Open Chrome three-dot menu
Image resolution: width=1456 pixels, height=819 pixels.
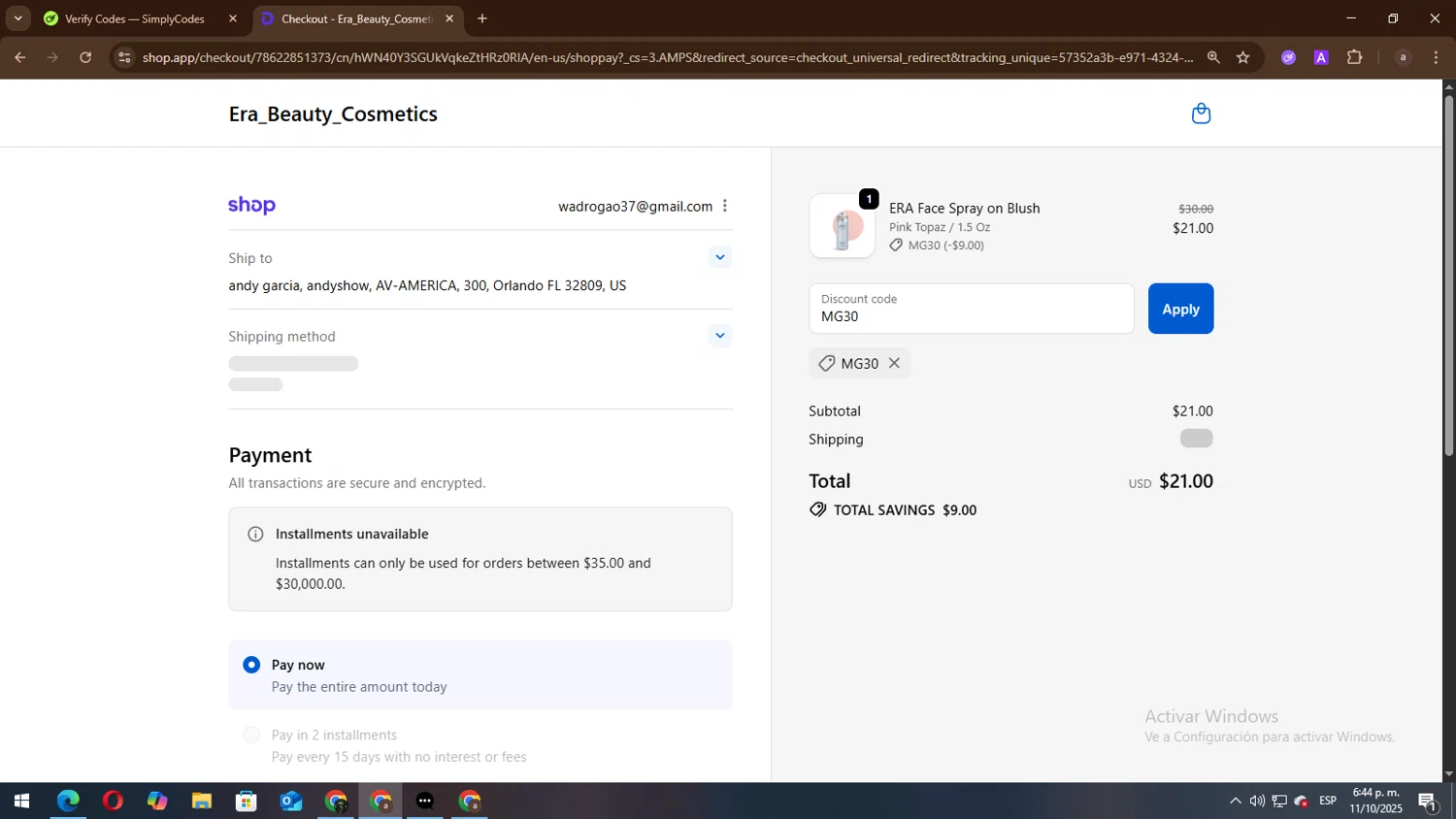pos(1437,57)
